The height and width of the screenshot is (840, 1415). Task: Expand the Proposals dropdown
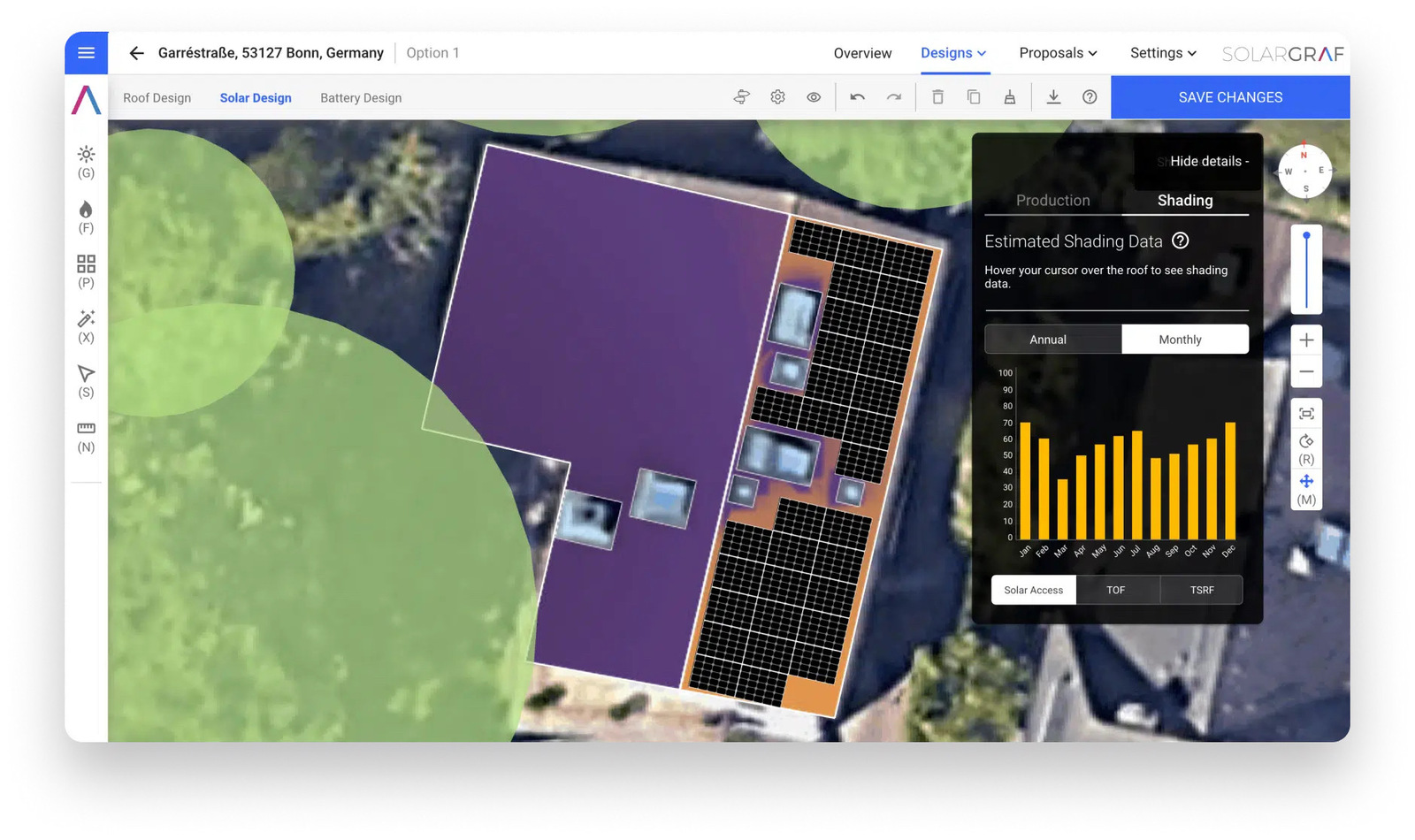(1058, 53)
